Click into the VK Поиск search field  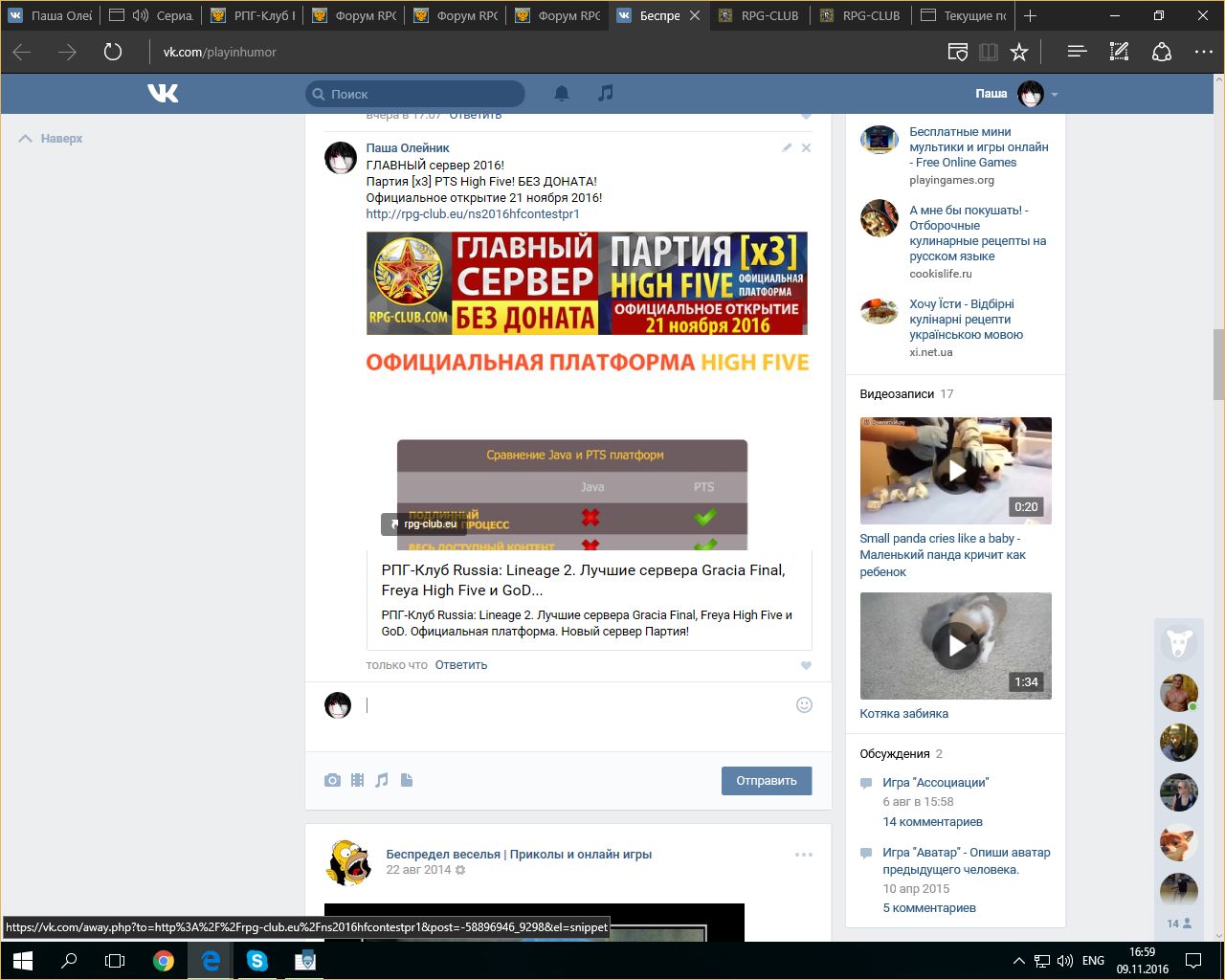(415, 94)
